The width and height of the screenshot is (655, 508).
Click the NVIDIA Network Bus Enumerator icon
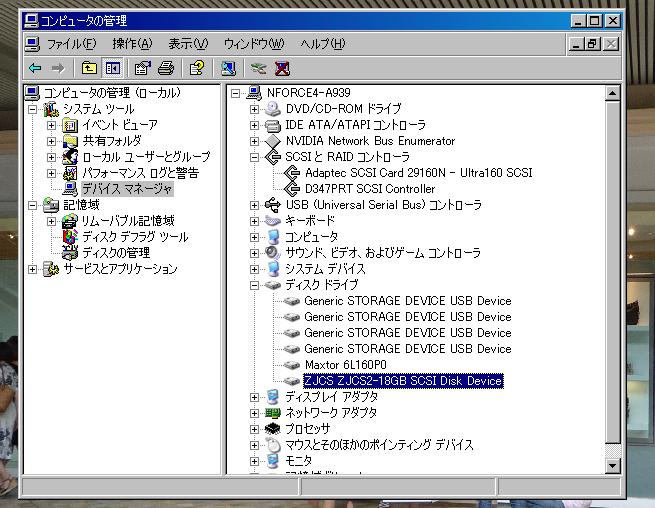pyautogui.click(x=273, y=141)
